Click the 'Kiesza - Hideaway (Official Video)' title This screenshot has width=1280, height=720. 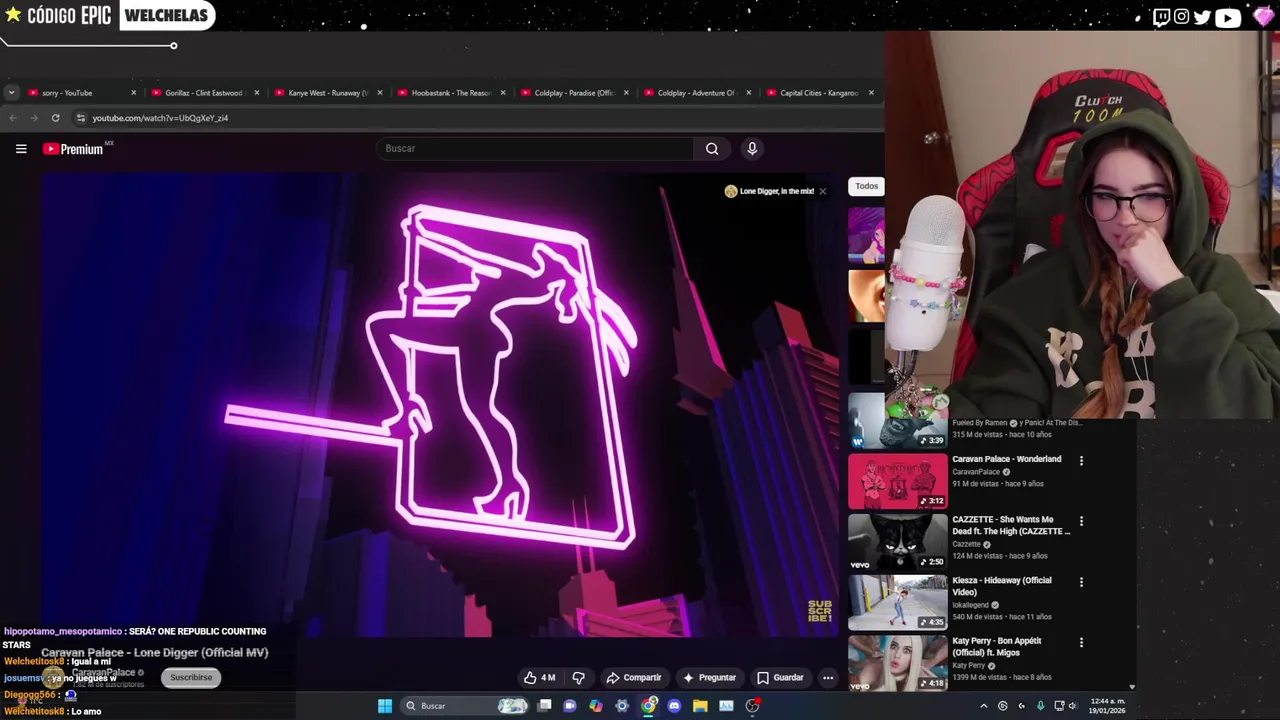pos(1001,586)
